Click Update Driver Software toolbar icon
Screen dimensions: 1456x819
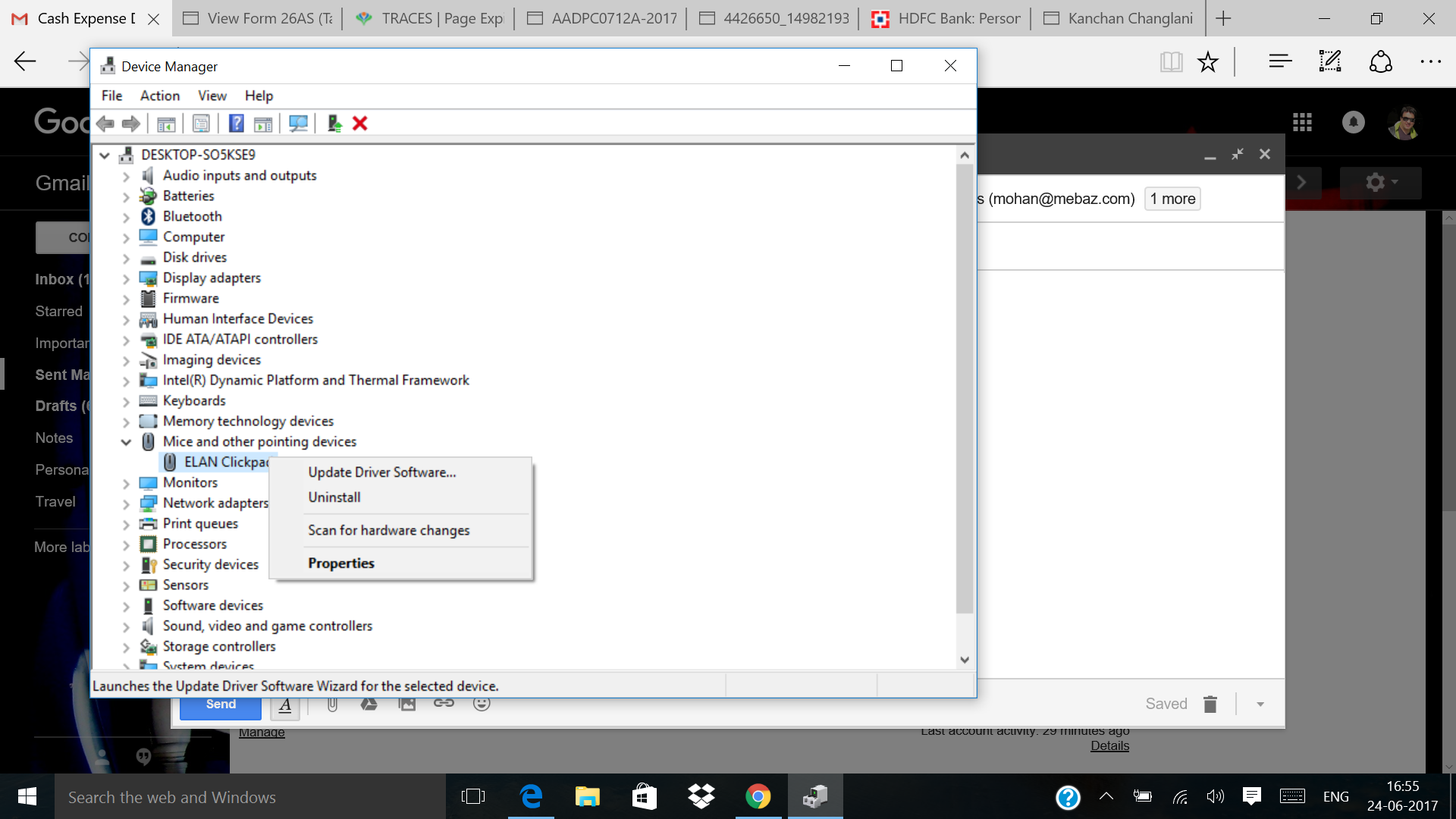[x=334, y=124]
